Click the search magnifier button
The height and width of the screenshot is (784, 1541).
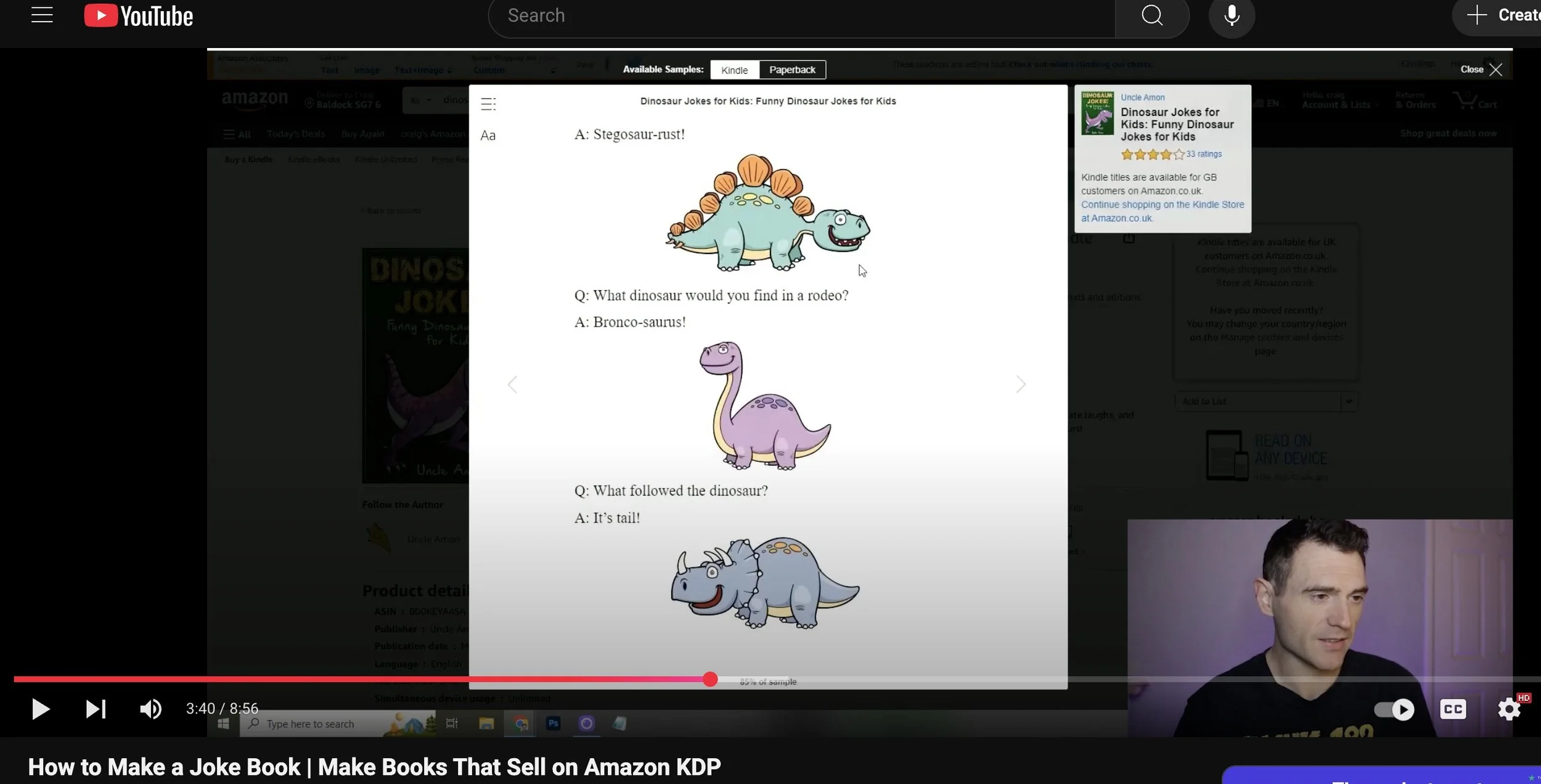[1151, 16]
